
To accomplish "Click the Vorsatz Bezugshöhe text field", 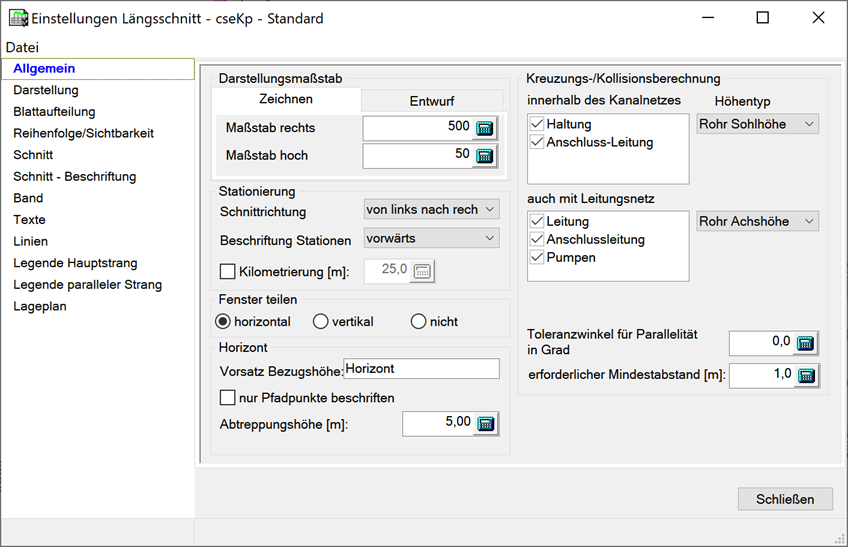I will point(420,369).
